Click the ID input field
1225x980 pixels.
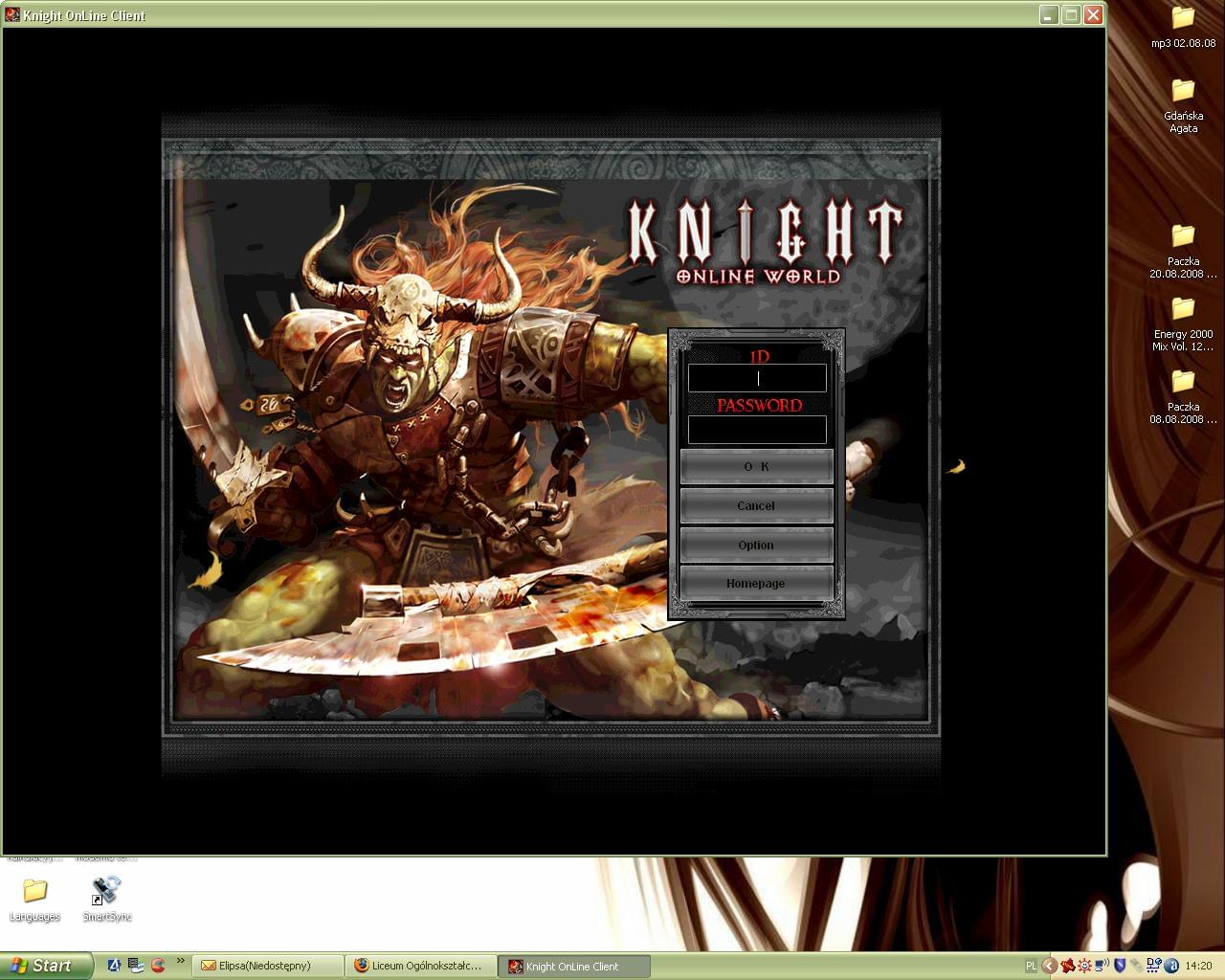(757, 378)
